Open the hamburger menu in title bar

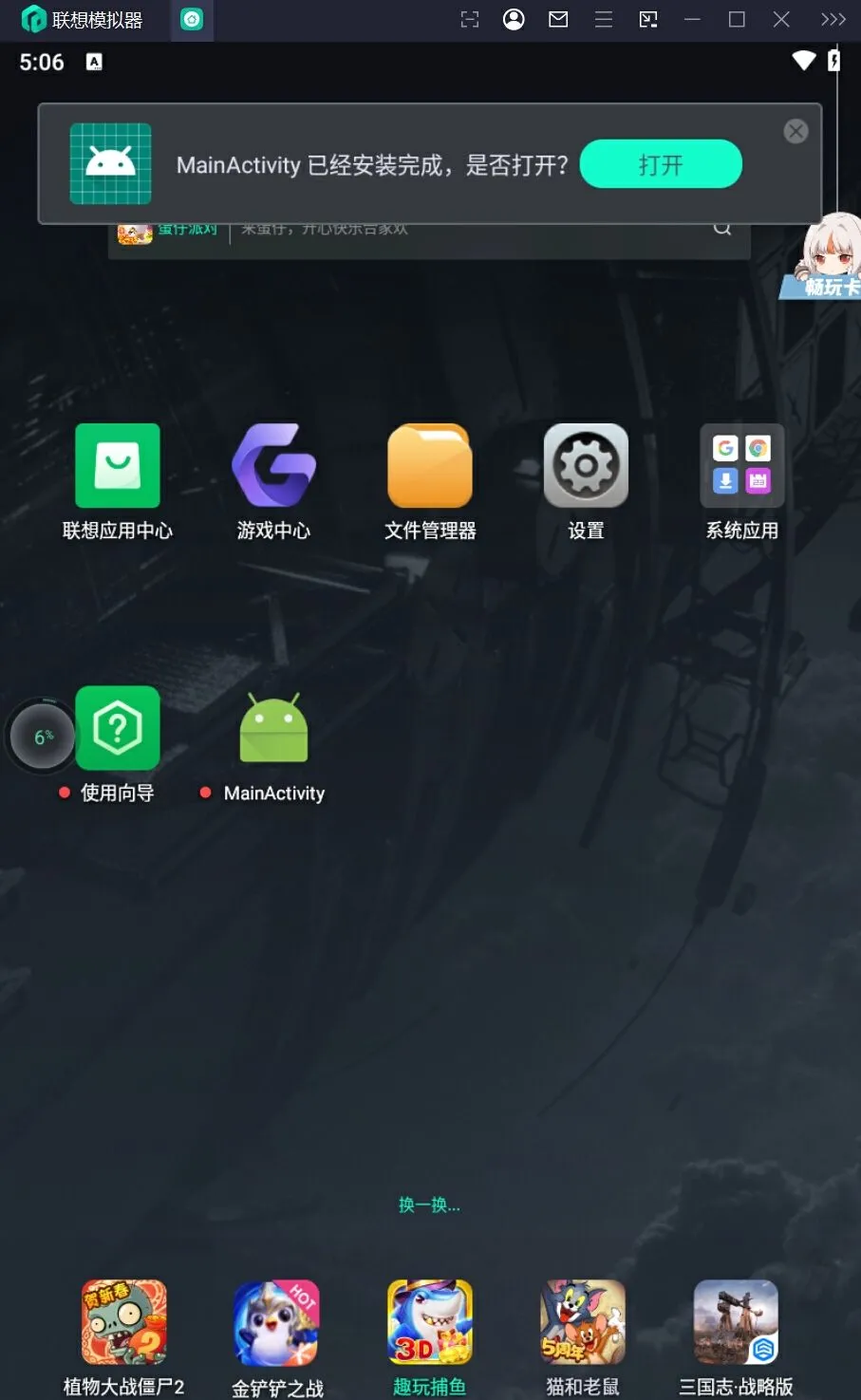603,20
